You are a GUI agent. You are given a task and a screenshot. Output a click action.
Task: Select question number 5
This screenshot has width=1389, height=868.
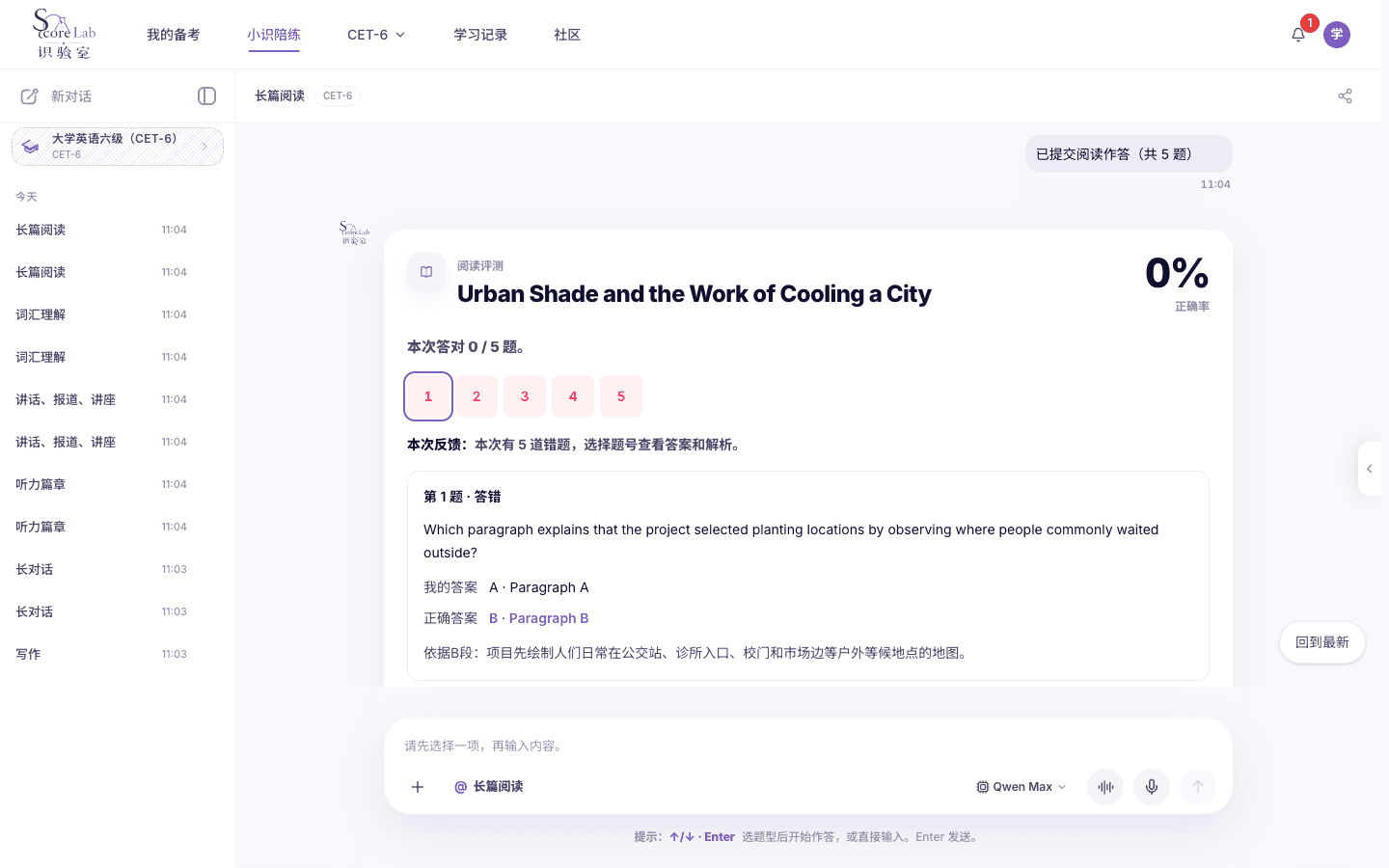coord(621,396)
